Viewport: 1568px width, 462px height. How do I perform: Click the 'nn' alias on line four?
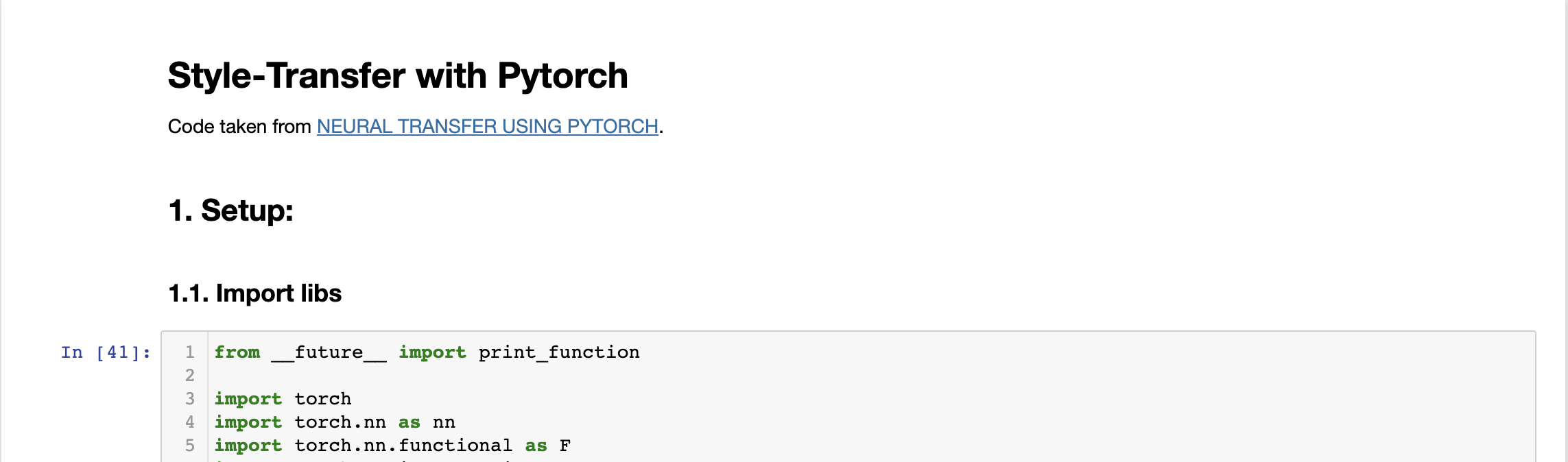coord(444,422)
